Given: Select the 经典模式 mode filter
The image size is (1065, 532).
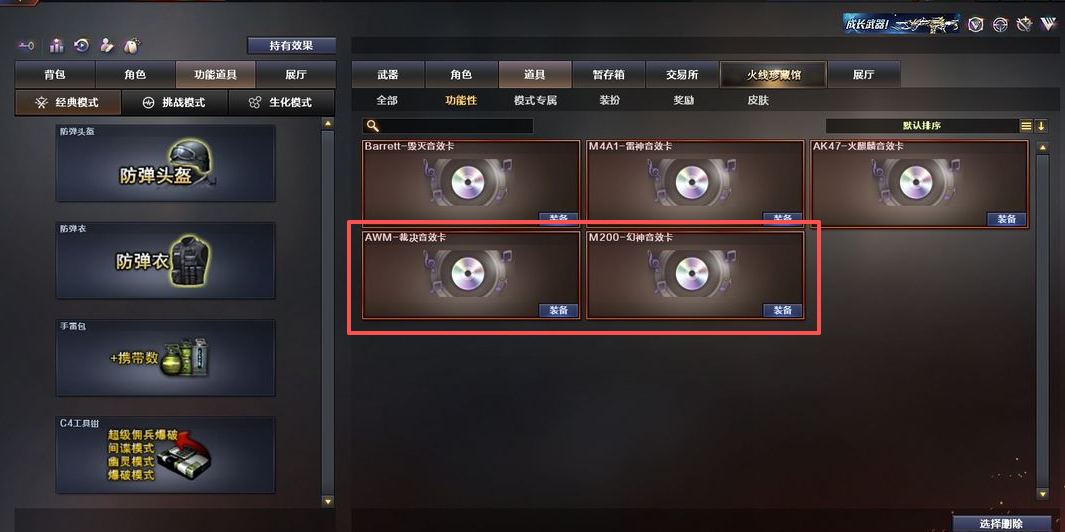Looking at the screenshot, I should tap(68, 103).
